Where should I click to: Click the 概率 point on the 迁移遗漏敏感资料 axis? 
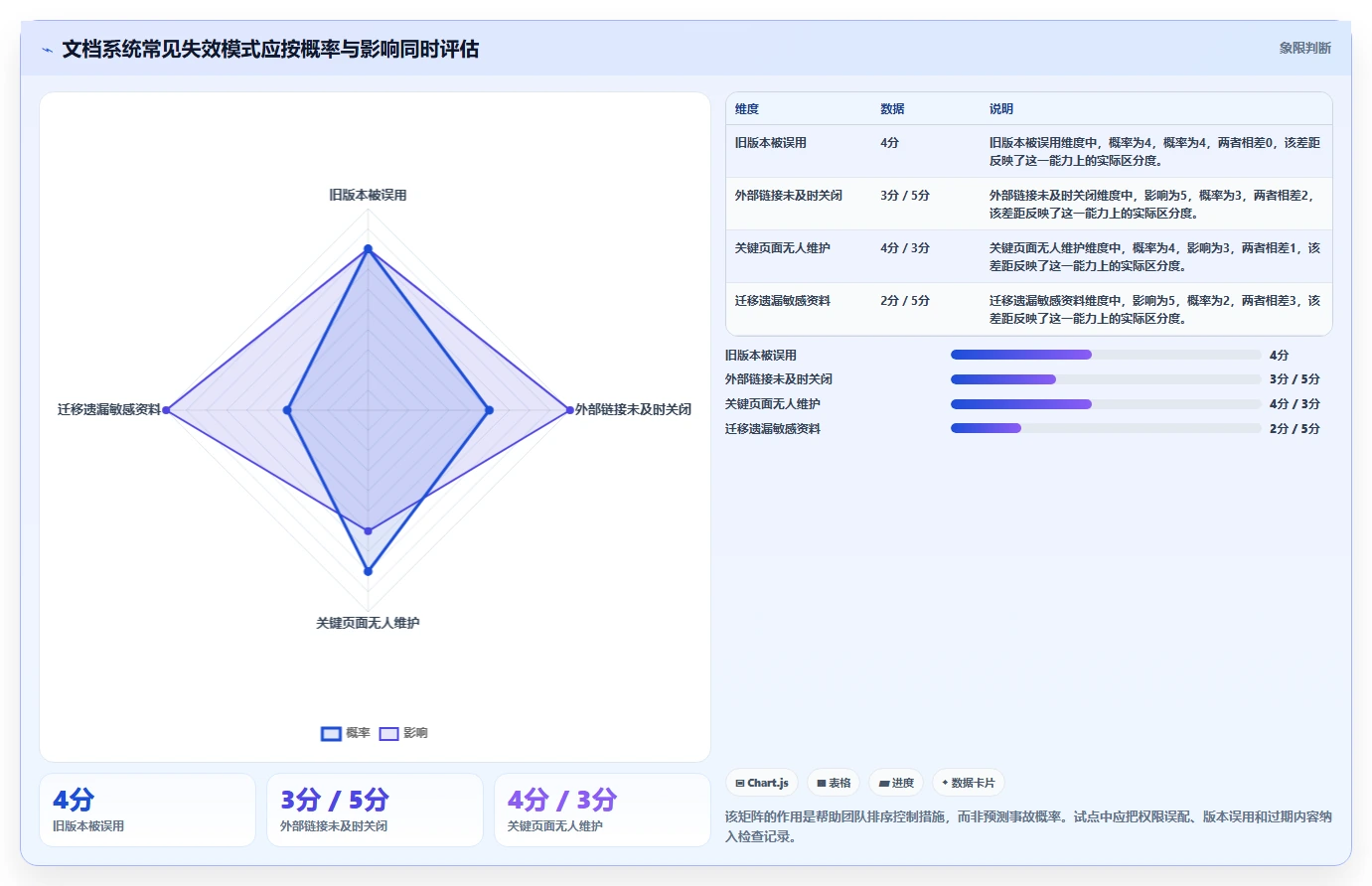(287, 409)
